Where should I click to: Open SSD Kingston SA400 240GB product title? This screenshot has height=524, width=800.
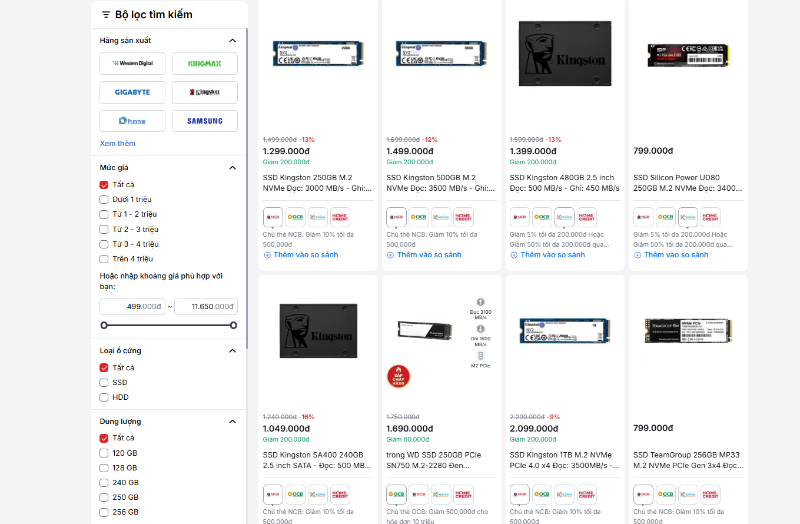click(317, 460)
